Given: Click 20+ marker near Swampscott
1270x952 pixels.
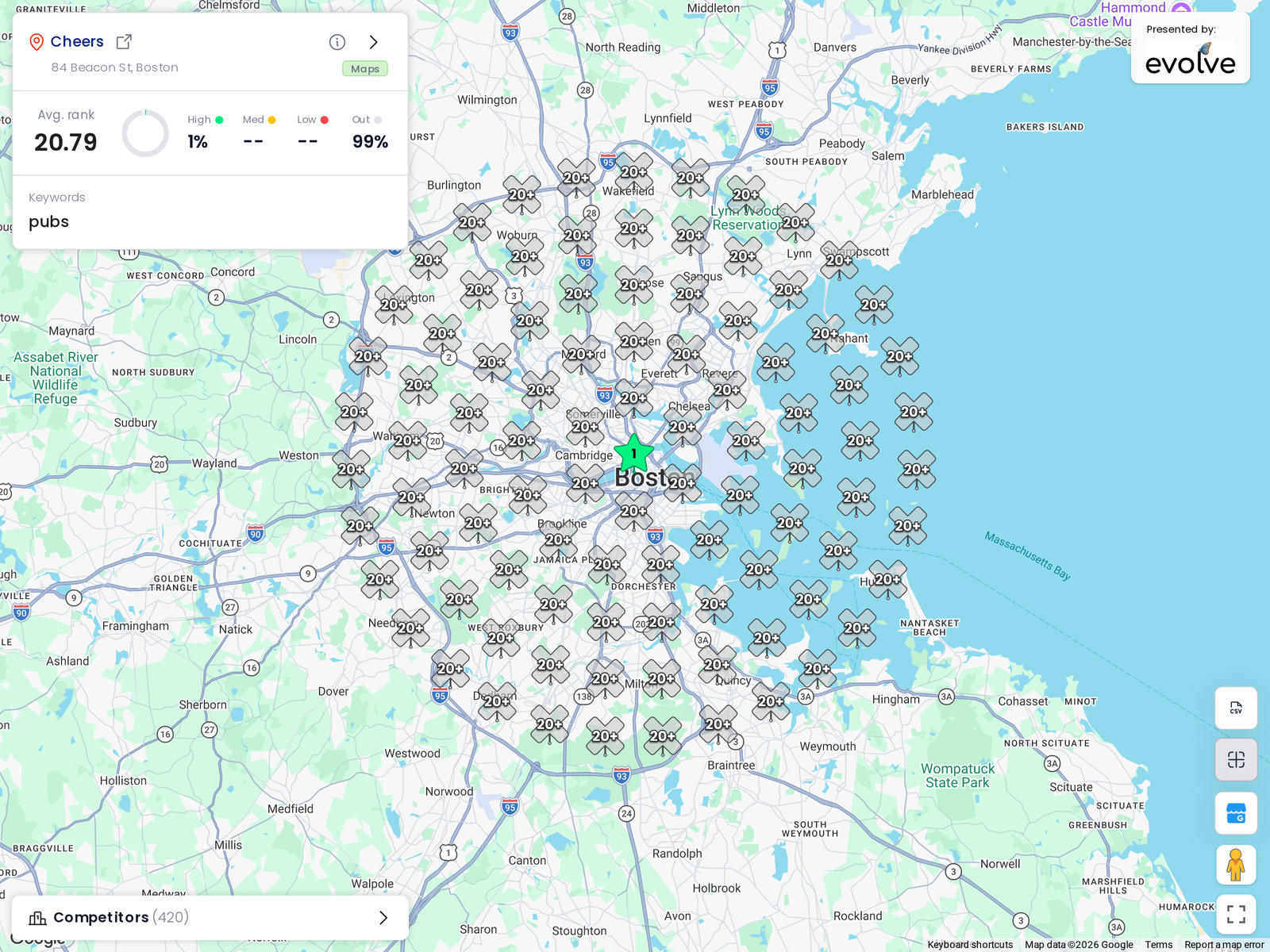Looking at the screenshot, I should pos(839,262).
